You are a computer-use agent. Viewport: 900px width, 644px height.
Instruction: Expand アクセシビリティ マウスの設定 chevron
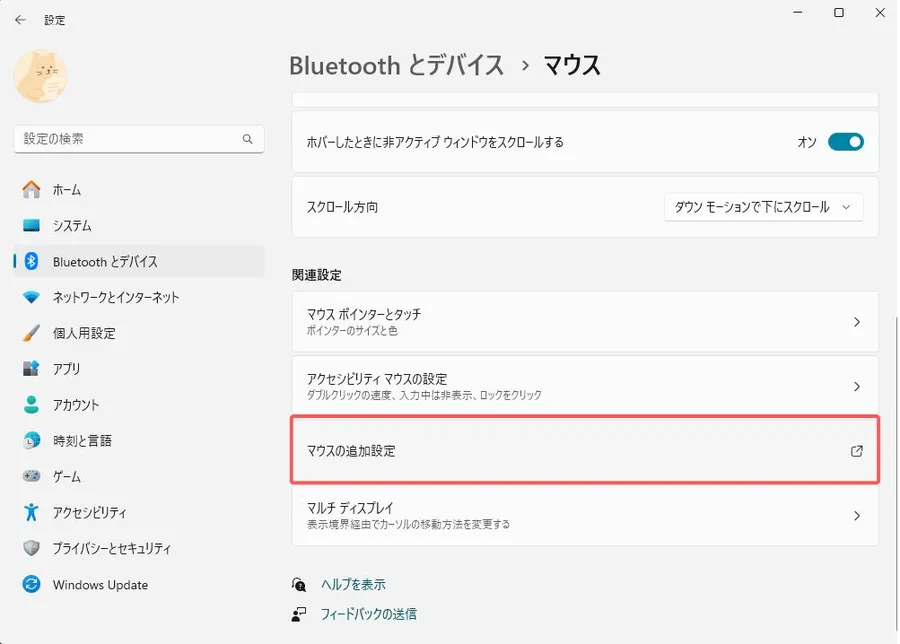coord(856,386)
